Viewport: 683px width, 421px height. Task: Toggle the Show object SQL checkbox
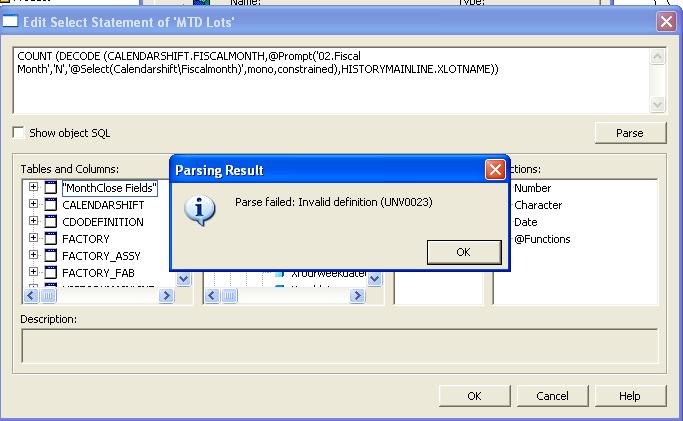(19, 133)
